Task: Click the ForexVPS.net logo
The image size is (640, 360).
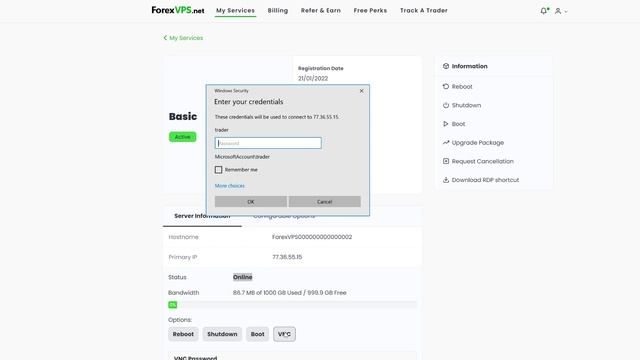Action: coord(178,10)
